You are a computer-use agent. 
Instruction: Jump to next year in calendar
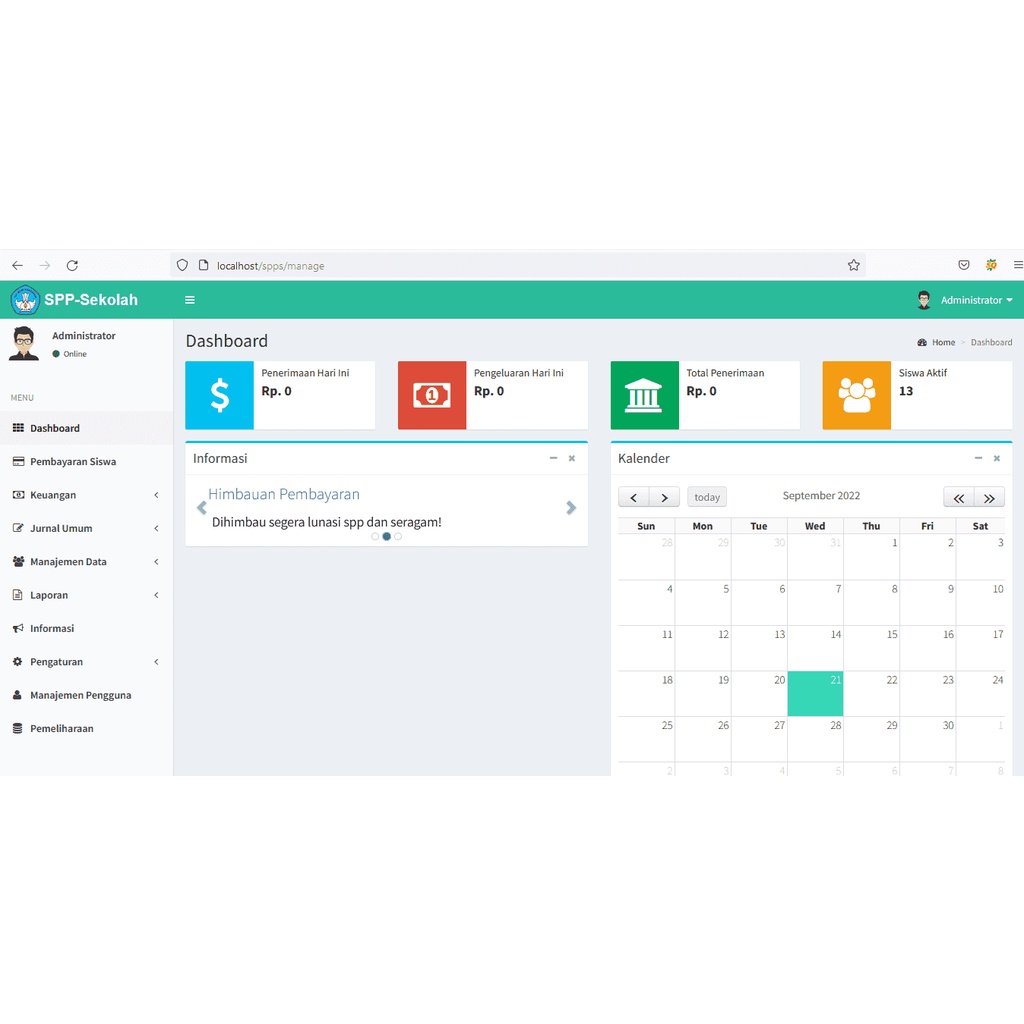(x=989, y=497)
